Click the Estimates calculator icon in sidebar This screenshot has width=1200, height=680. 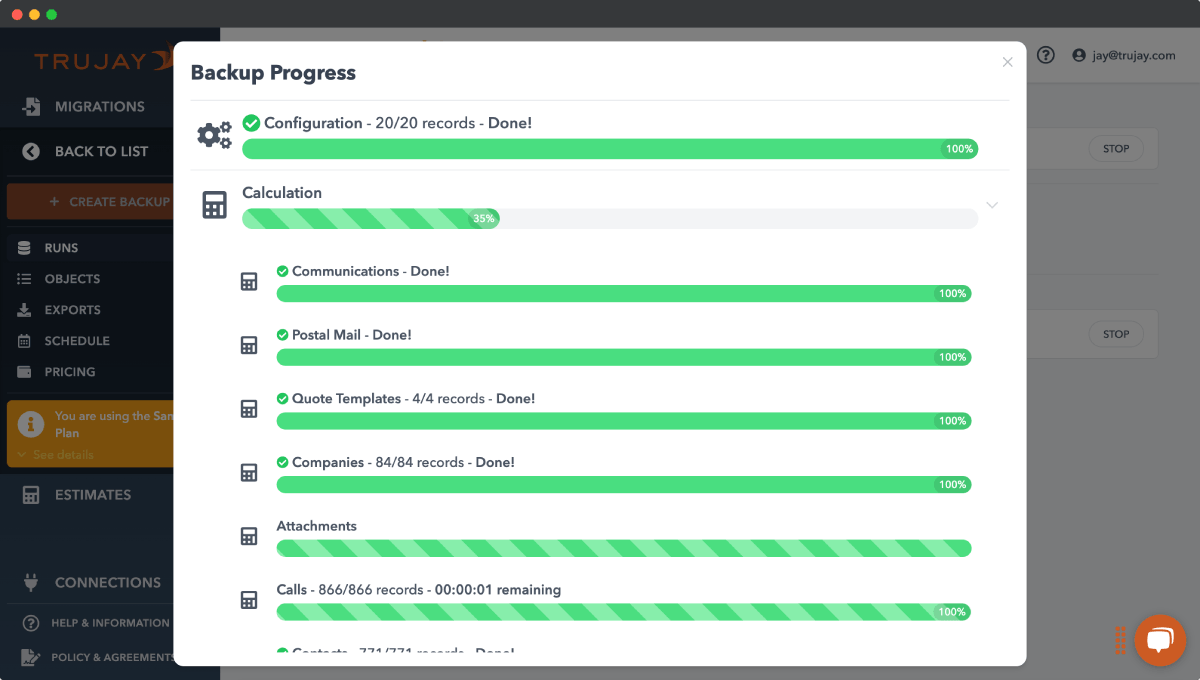[31, 495]
